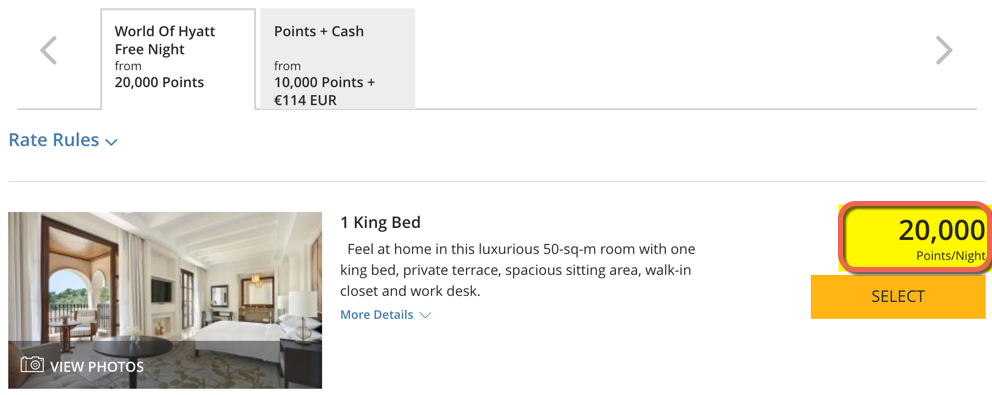Click the camera icon on room photo
This screenshot has height=395, width=992.
click(x=32, y=365)
